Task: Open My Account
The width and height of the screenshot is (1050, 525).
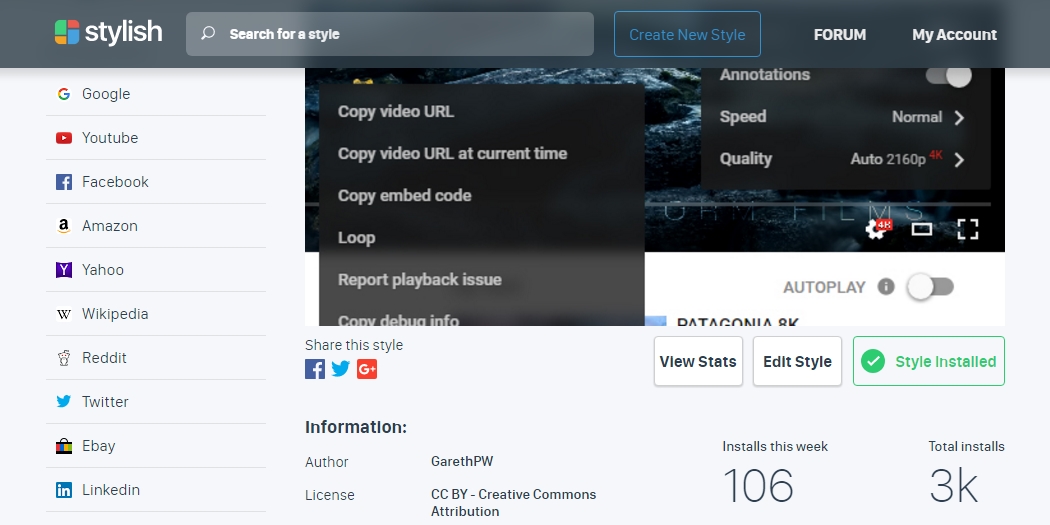Action: [954, 35]
